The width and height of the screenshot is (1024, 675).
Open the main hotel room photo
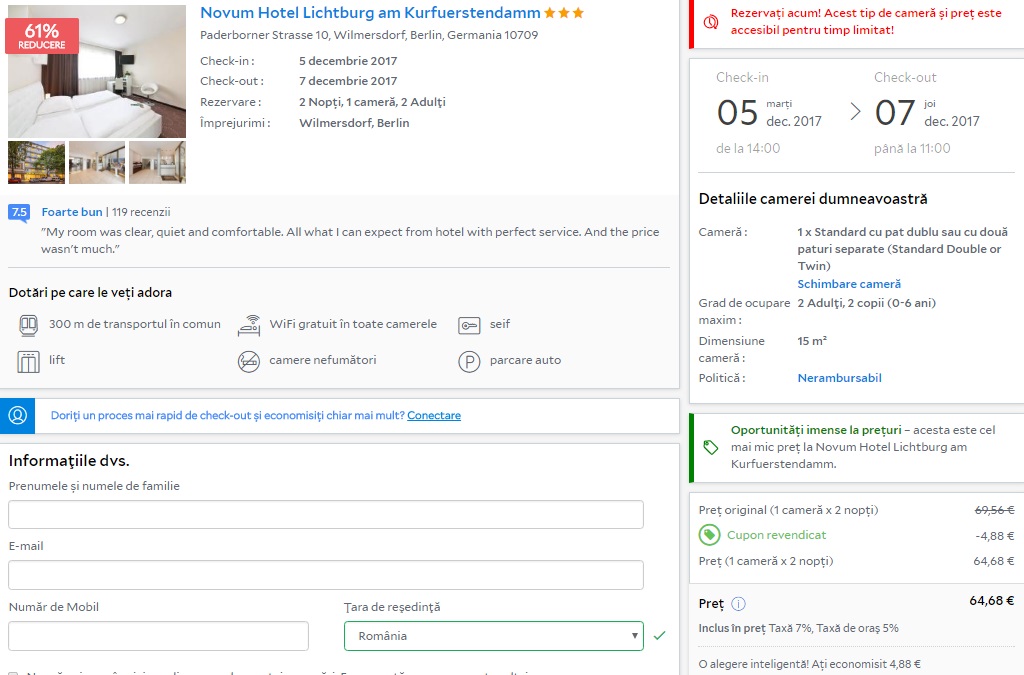(97, 72)
